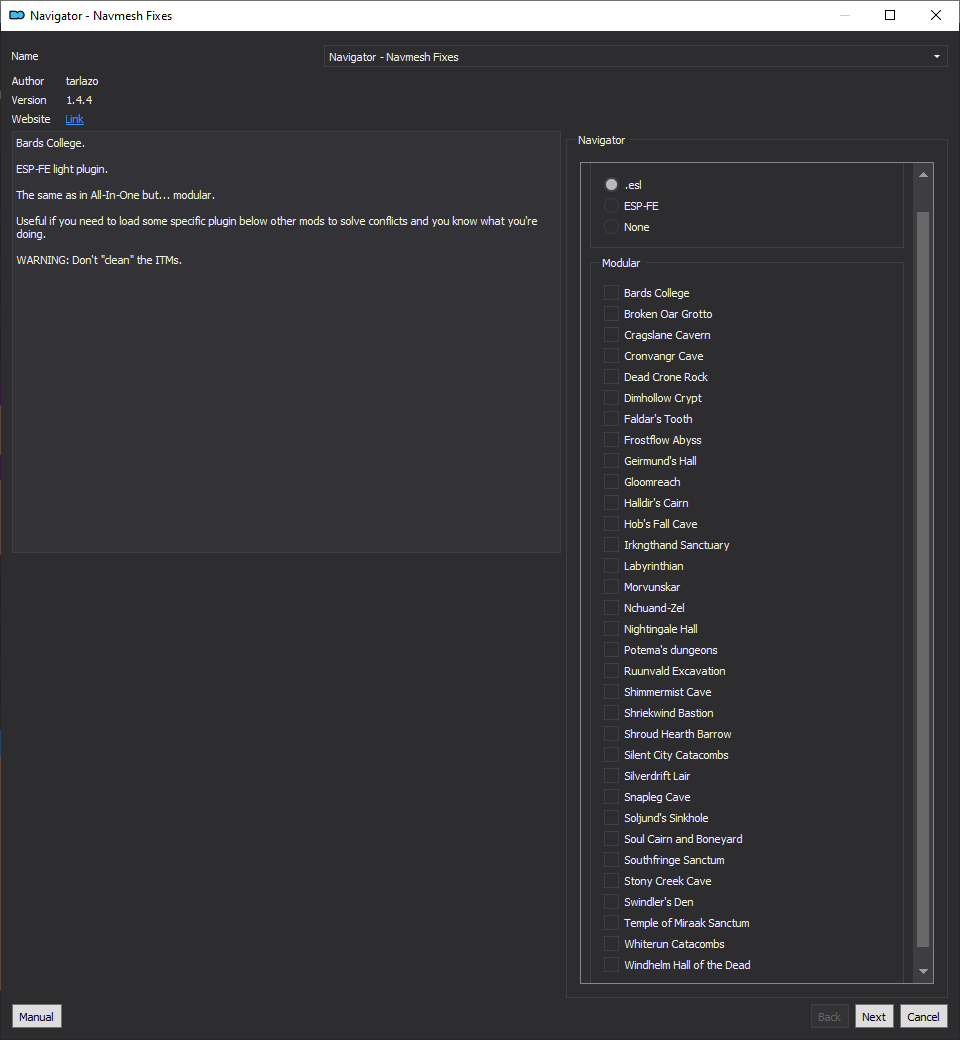Screen dimensions: 960x1040
Task: Enable the Bards College checkbox
Action: coord(611,292)
